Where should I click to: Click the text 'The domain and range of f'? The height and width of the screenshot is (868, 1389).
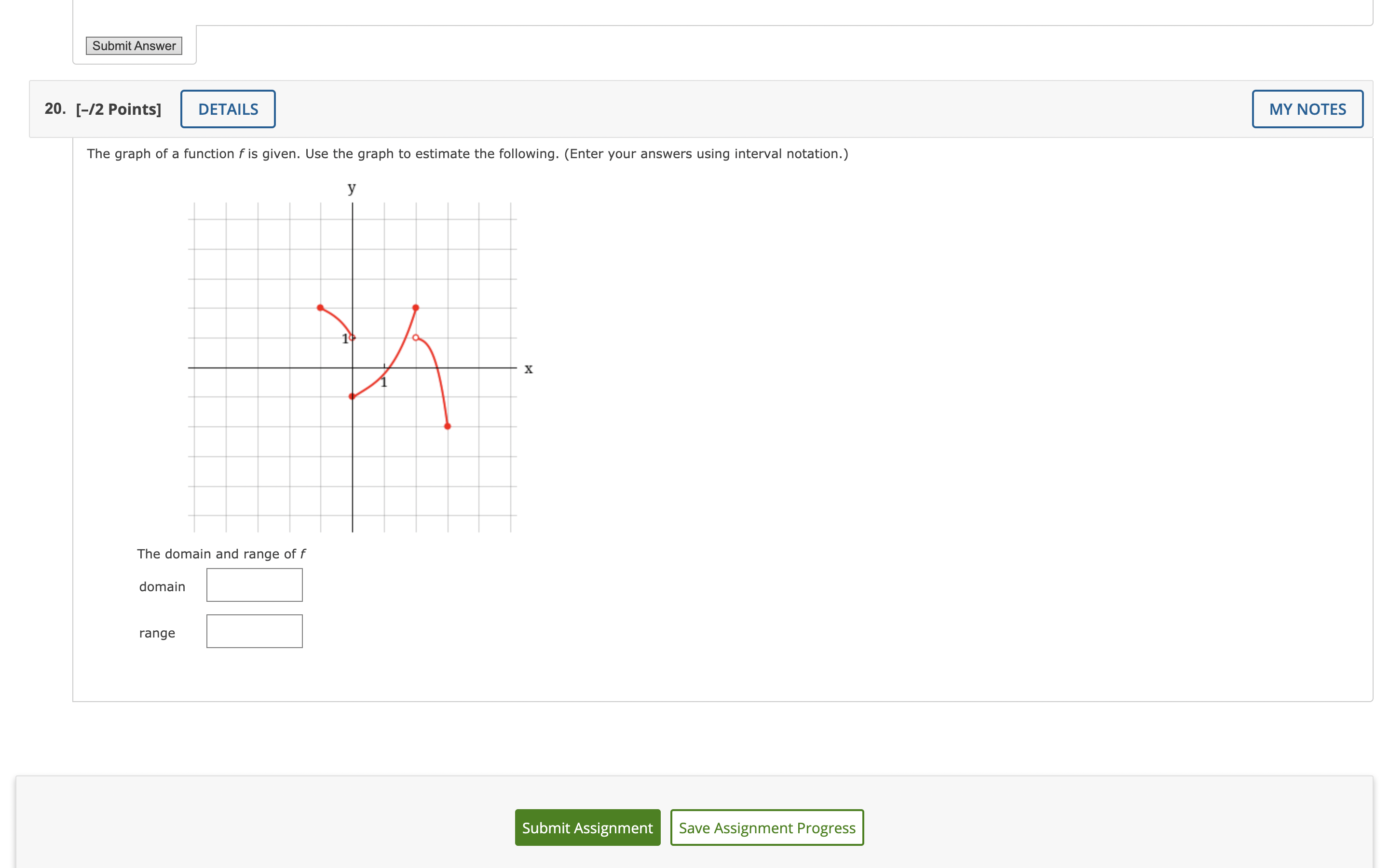[221, 554]
